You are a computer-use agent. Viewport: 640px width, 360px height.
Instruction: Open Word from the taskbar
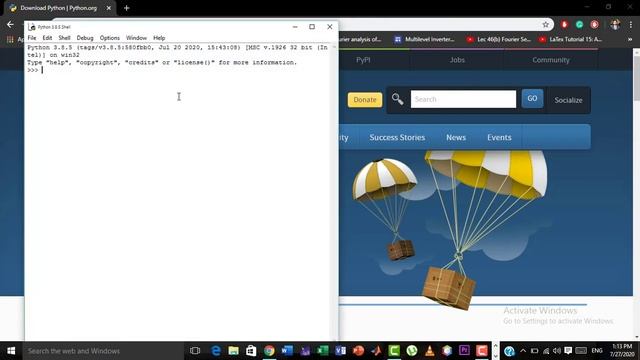tap(287, 351)
